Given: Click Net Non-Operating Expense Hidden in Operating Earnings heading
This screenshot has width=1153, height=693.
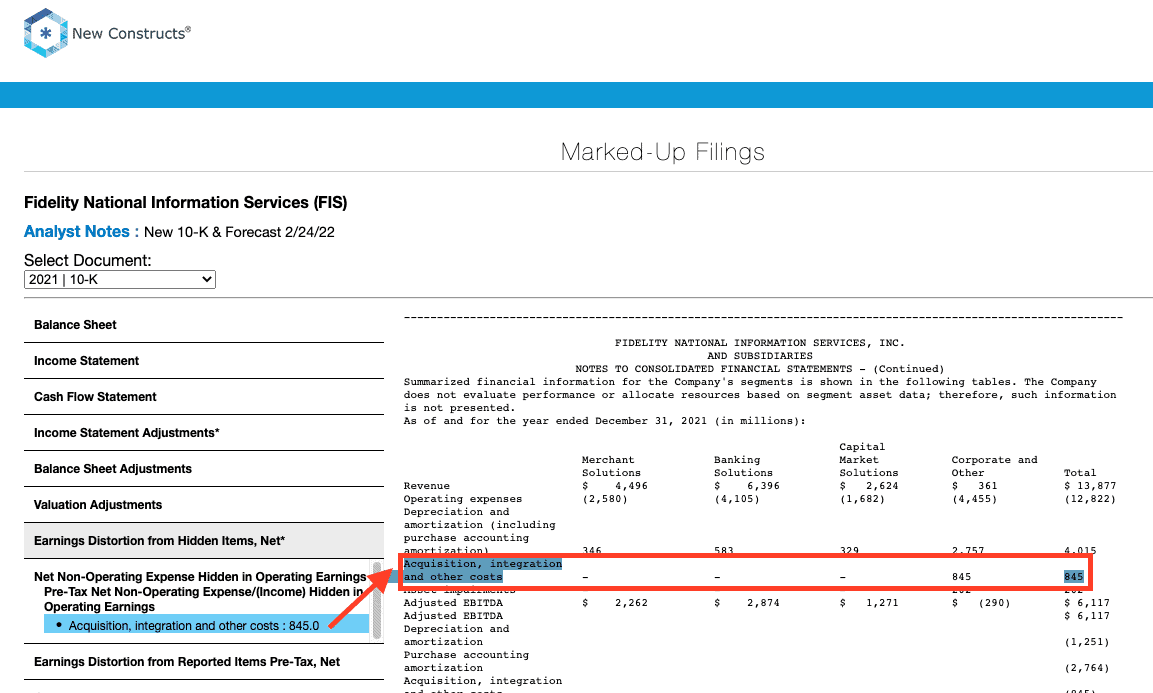Looking at the screenshot, I should coord(200,577).
